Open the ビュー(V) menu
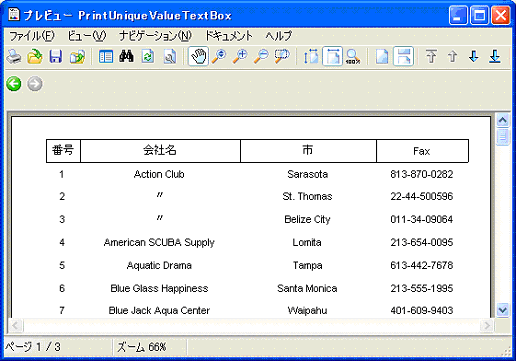Viewport: 518px width, 362px height. [87, 36]
